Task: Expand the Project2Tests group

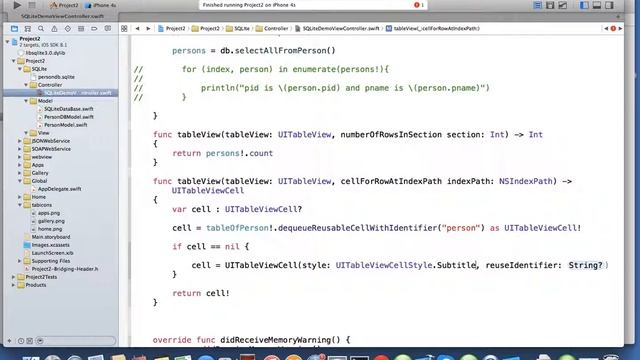Action: [x=13, y=277]
